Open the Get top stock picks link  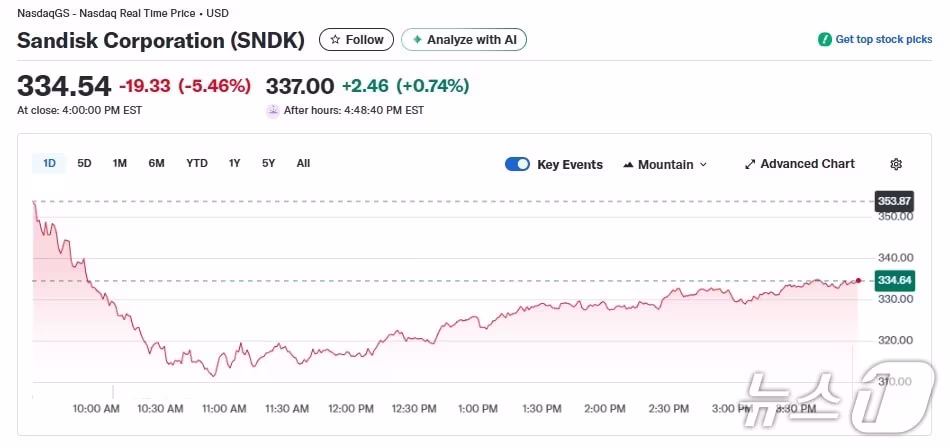coord(883,40)
